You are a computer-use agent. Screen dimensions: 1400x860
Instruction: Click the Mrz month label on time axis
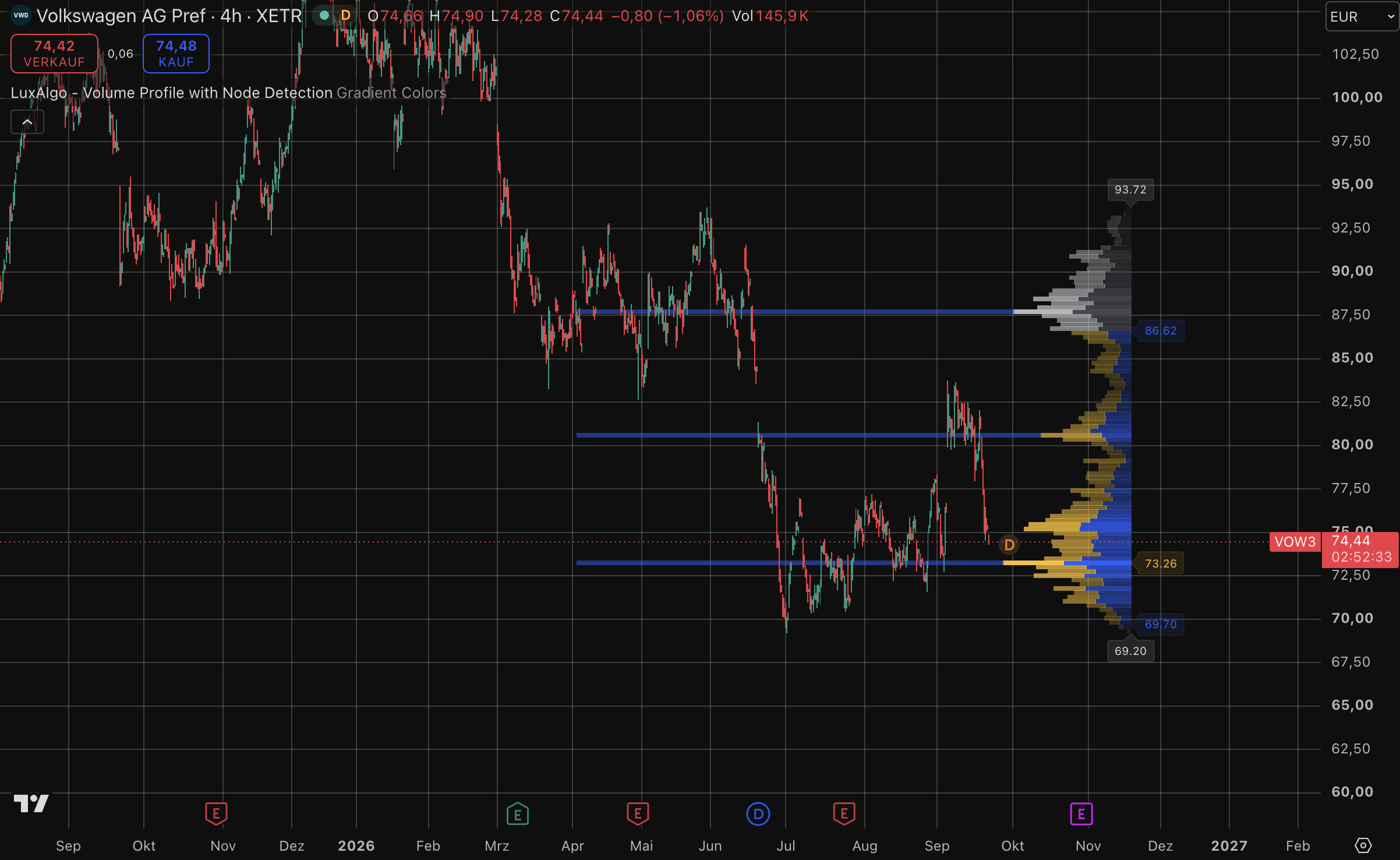click(x=497, y=845)
